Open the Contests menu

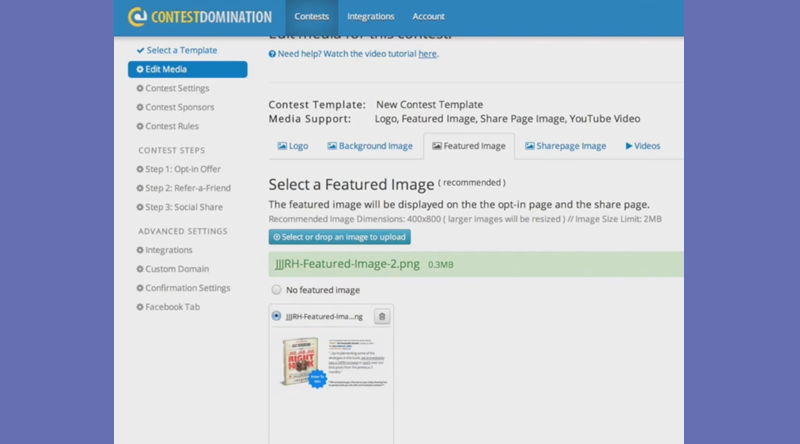(x=311, y=16)
